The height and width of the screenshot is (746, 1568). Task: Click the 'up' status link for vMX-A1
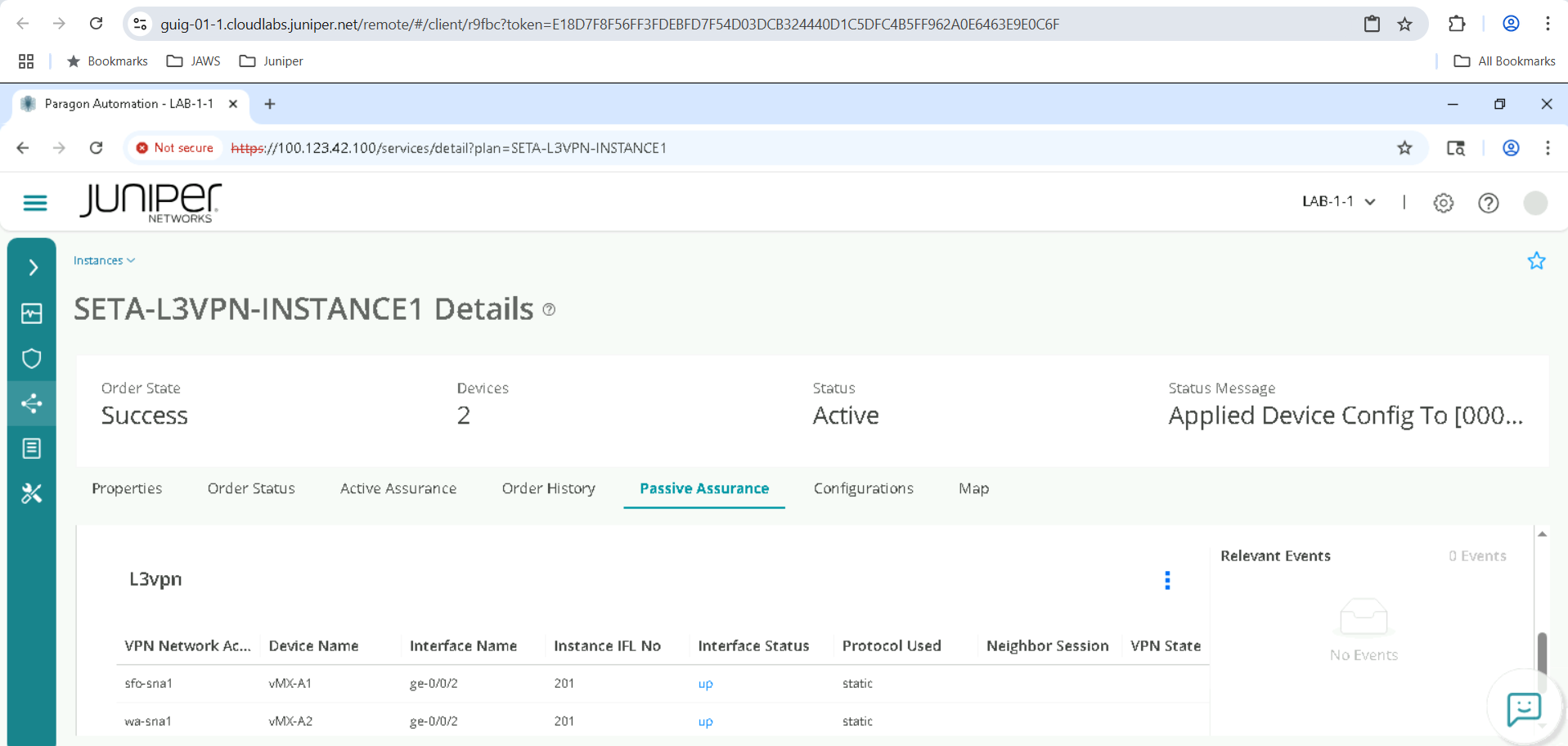(705, 684)
